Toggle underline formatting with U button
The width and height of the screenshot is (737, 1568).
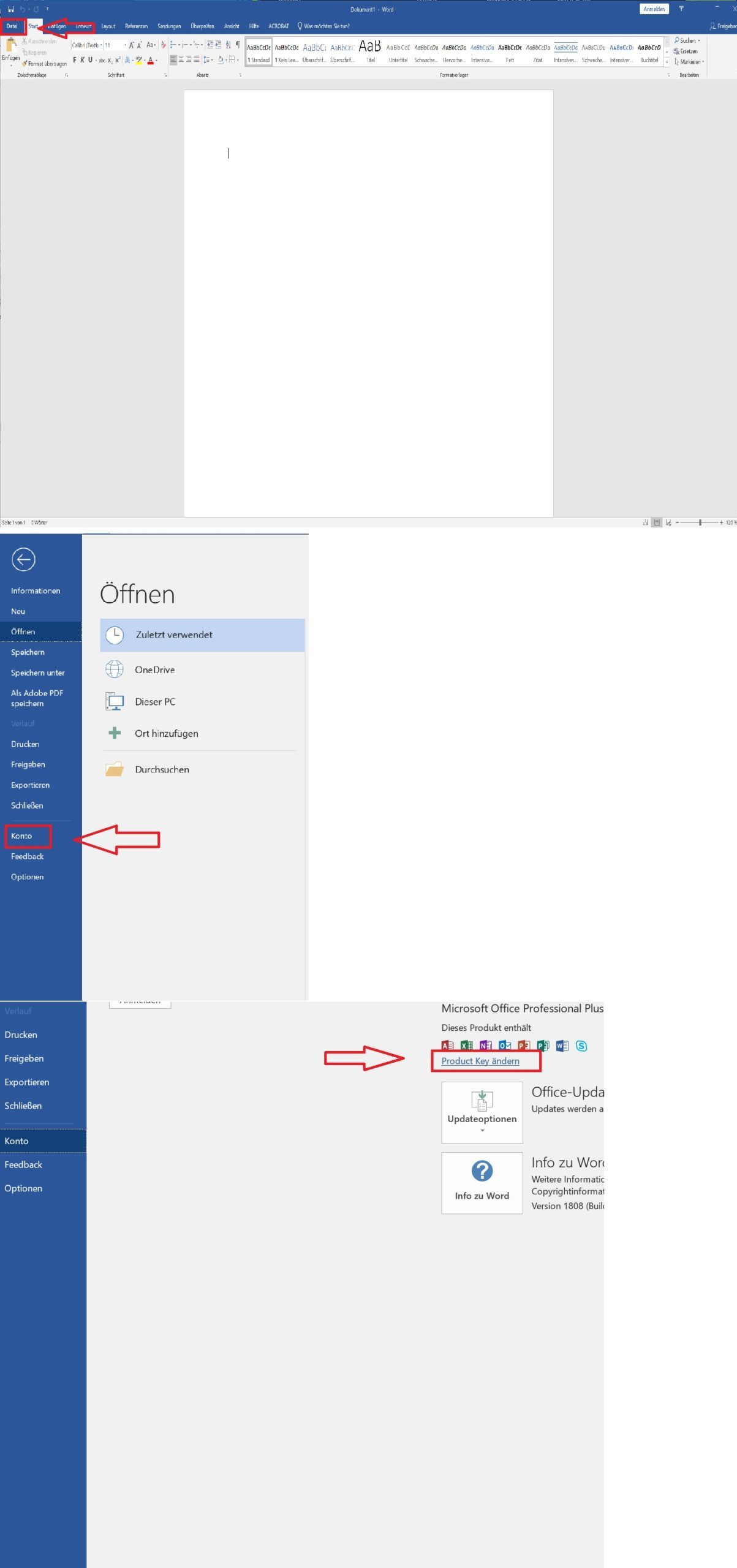point(90,60)
